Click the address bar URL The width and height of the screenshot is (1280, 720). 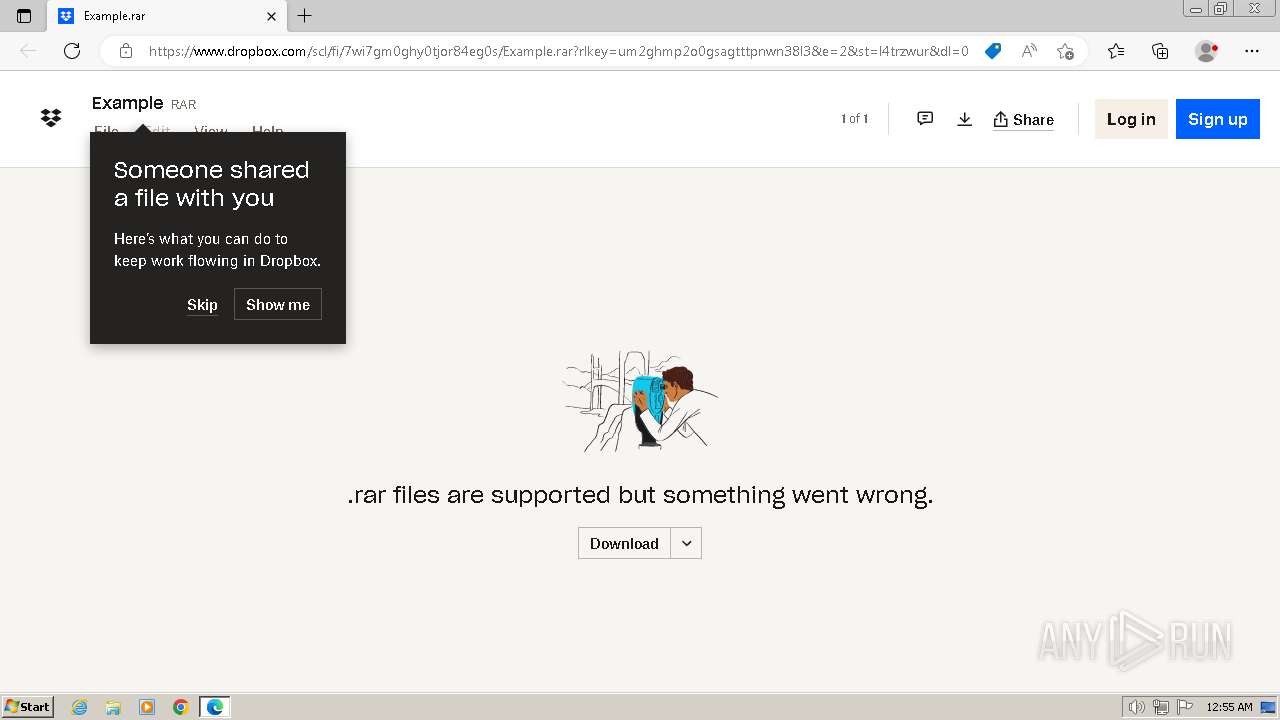[x=558, y=51]
